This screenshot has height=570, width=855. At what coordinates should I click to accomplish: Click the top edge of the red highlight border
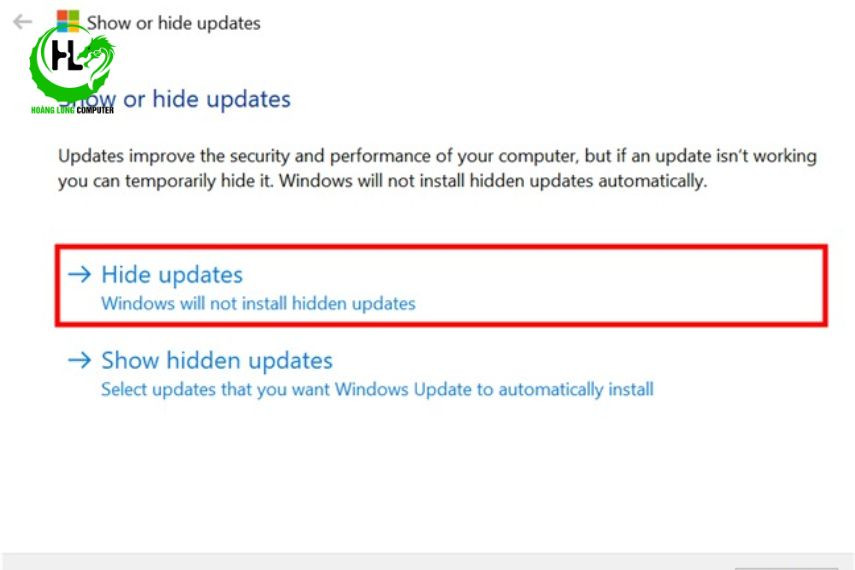click(x=441, y=247)
